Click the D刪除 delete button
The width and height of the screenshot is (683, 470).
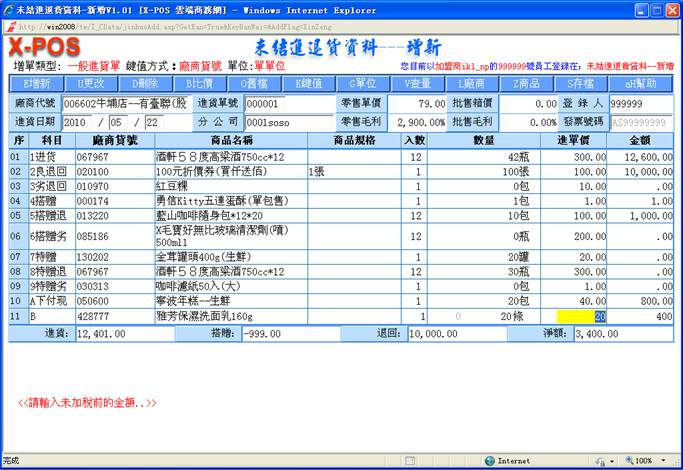pyautogui.click(x=148, y=83)
